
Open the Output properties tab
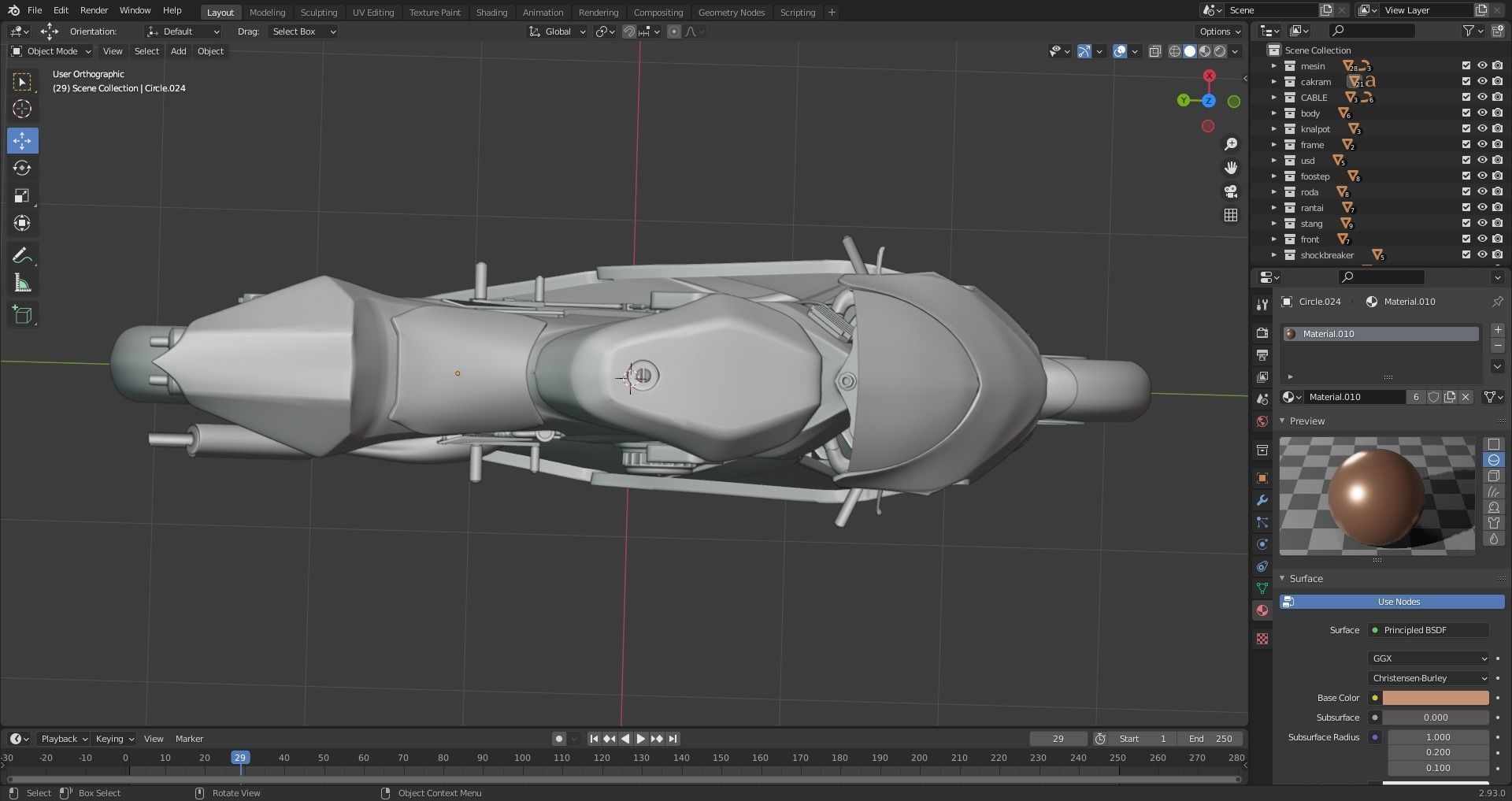pyautogui.click(x=1262, y=355)
